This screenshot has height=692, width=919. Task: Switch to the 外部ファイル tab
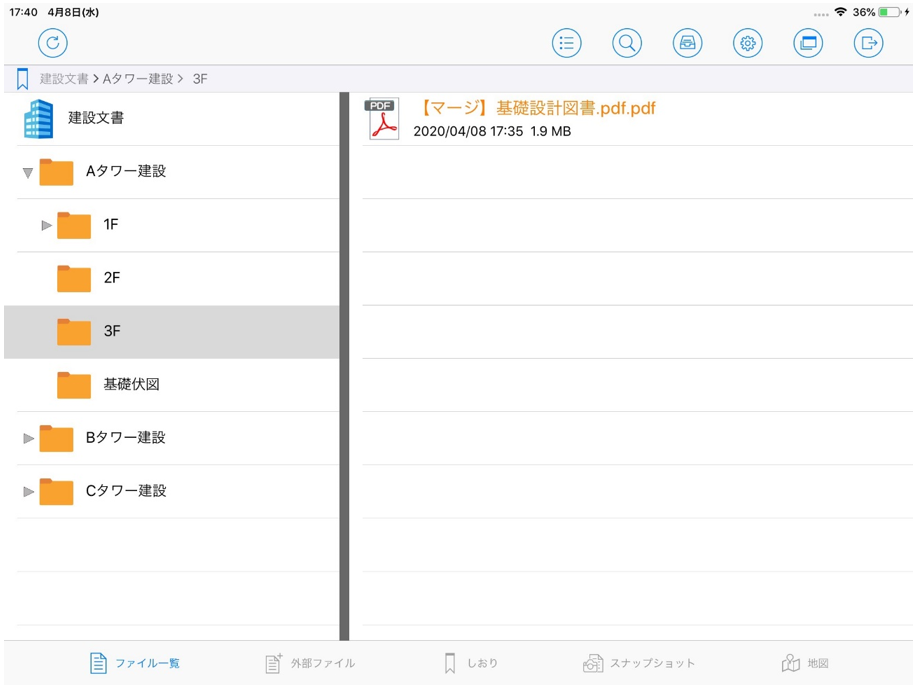(309, 663)
